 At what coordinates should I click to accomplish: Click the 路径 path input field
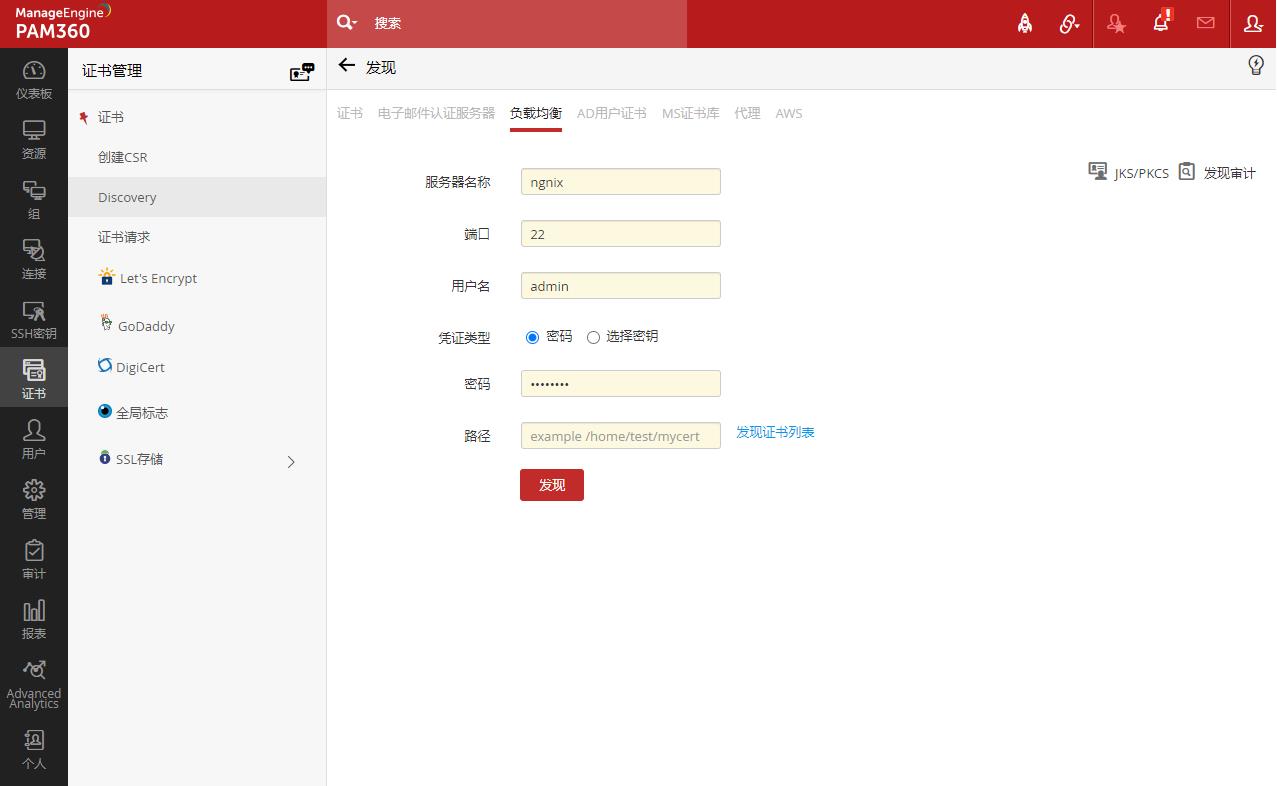click(620, 436)
